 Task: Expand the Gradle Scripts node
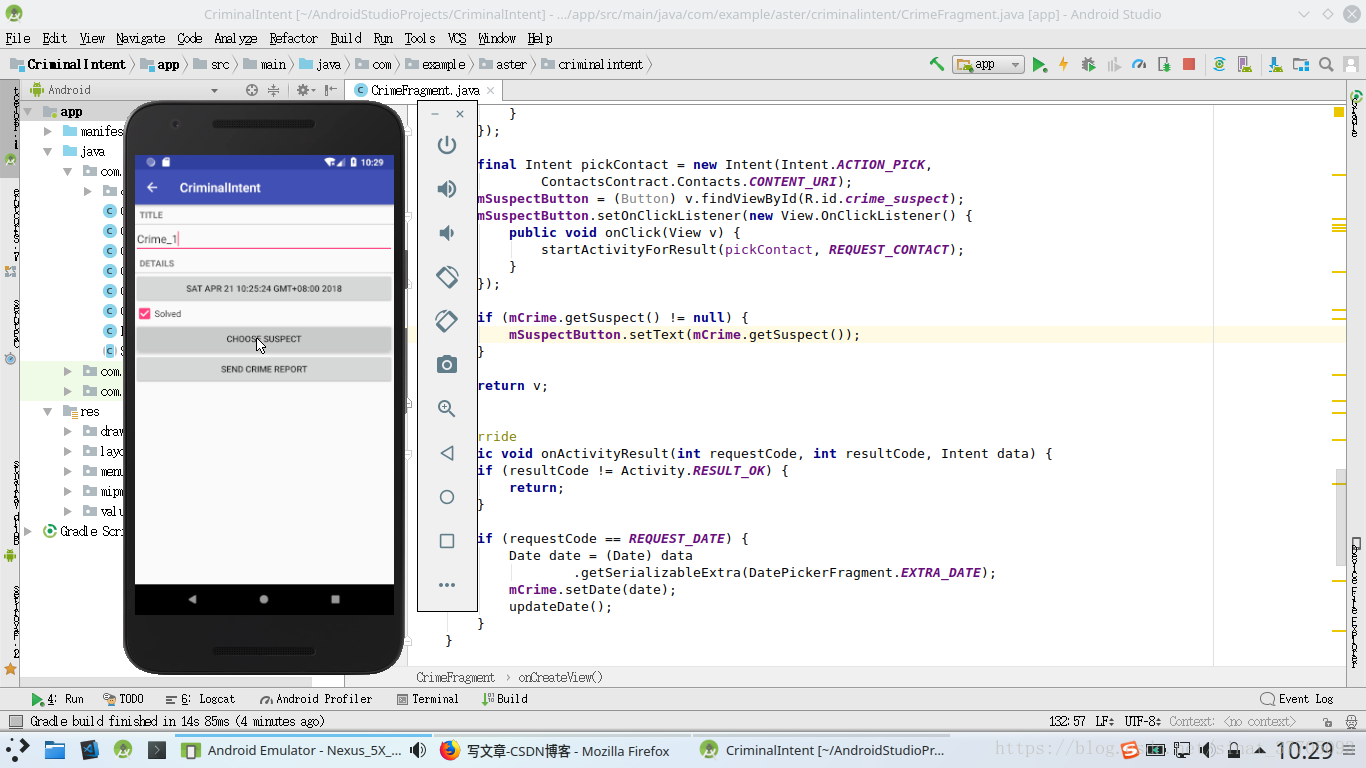coord(28,531)
